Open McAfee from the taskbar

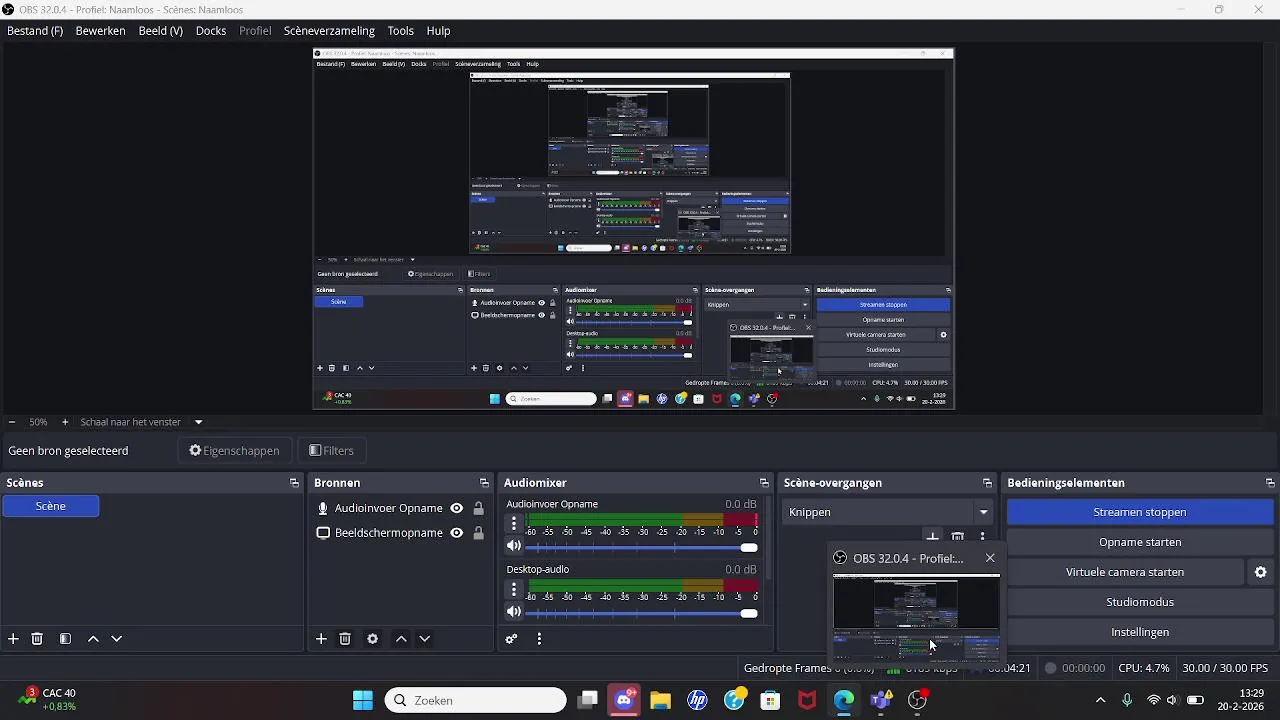coord(807,700)
